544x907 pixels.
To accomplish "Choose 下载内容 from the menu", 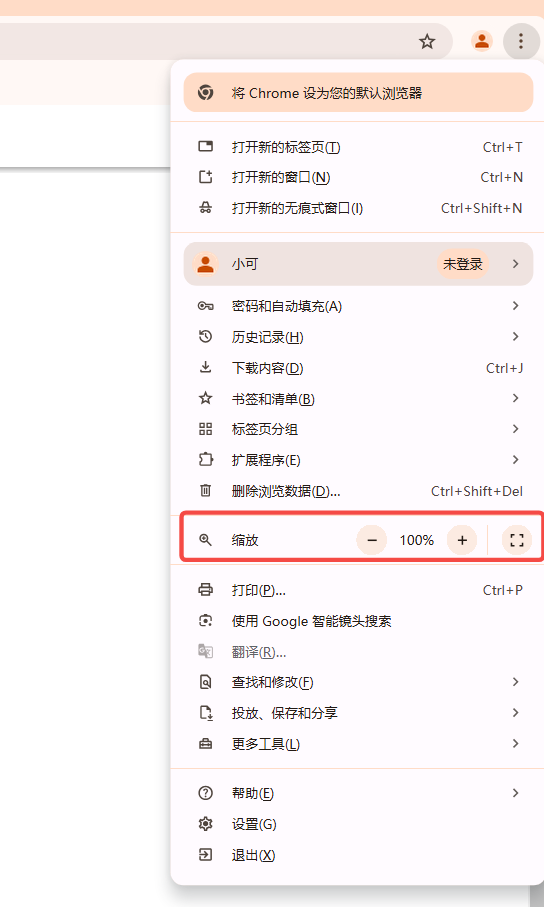I will pyautogui.click(x=358, y=368).
